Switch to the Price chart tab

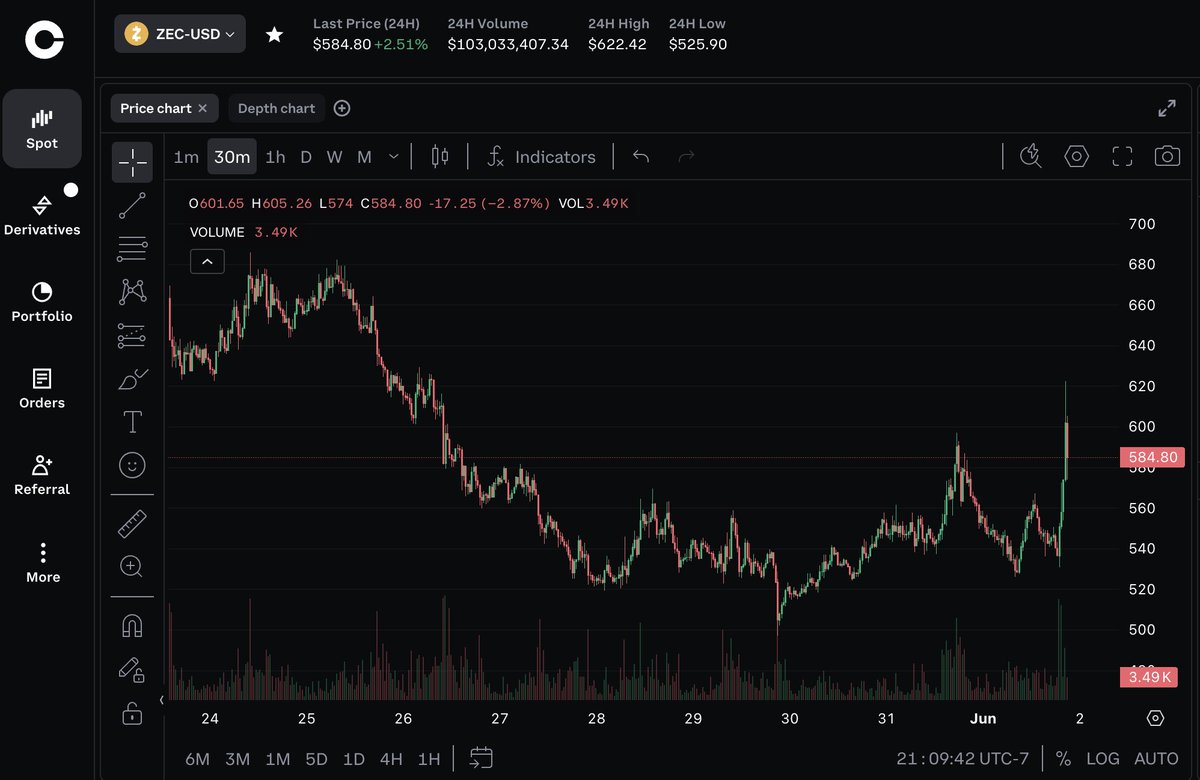[155, 108]
